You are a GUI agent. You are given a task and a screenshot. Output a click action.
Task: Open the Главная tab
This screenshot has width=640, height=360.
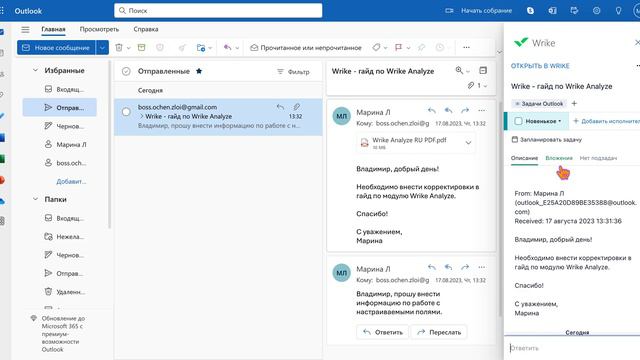[x=53, y=29]
